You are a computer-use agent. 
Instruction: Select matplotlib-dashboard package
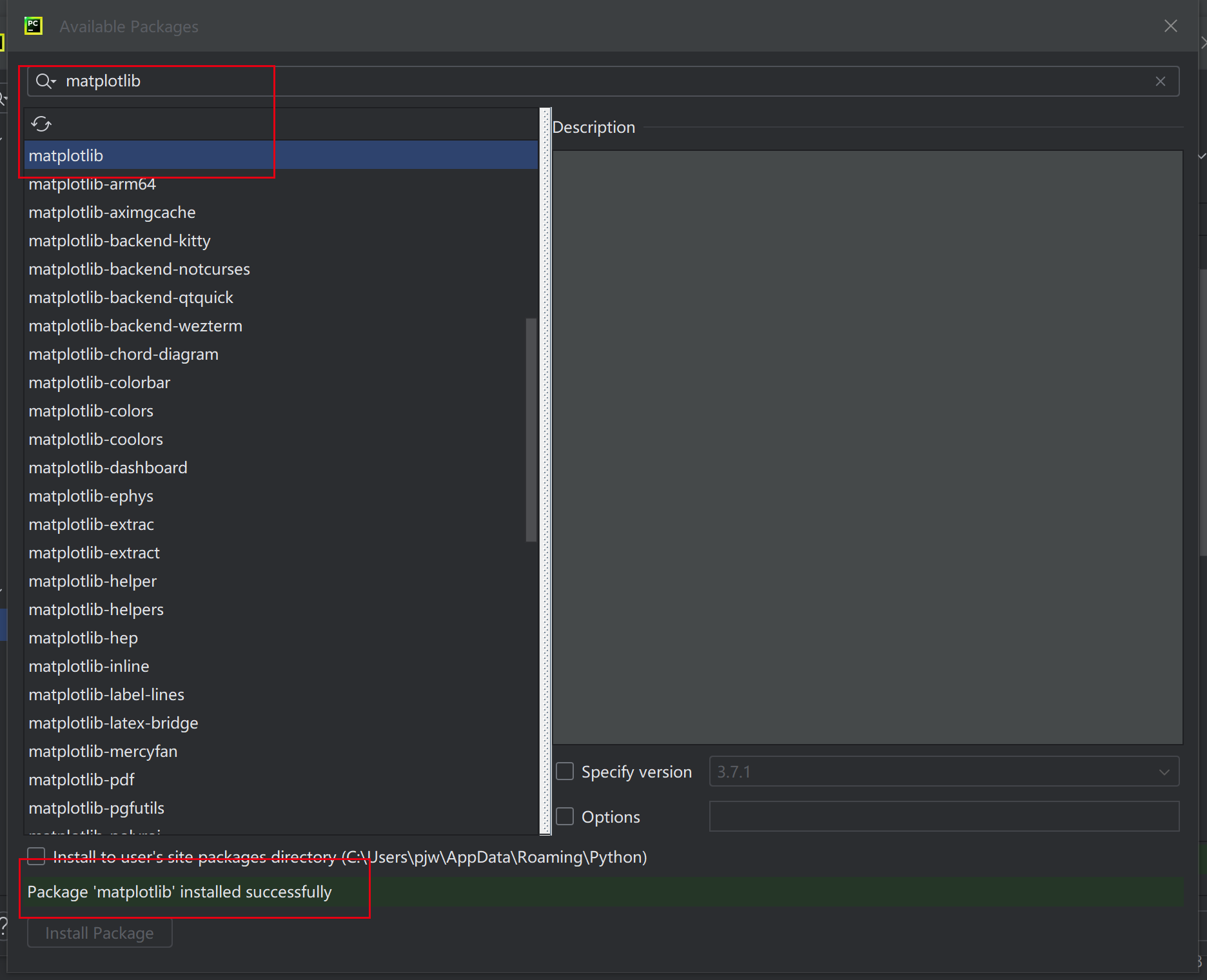click(281, 467)
